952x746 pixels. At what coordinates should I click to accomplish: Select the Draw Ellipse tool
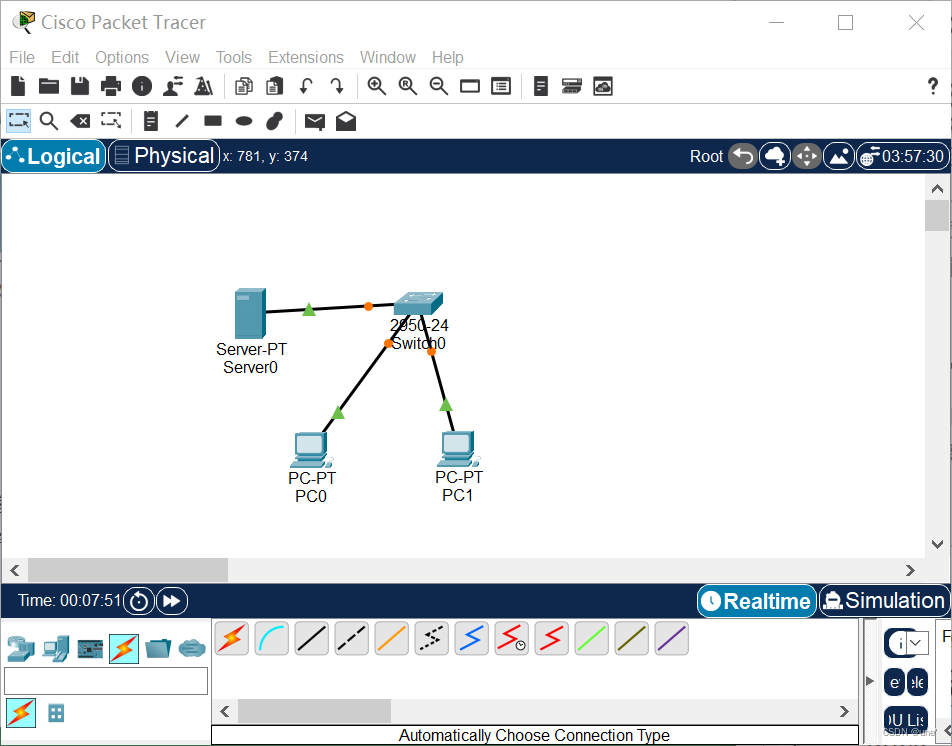[244, 121]
